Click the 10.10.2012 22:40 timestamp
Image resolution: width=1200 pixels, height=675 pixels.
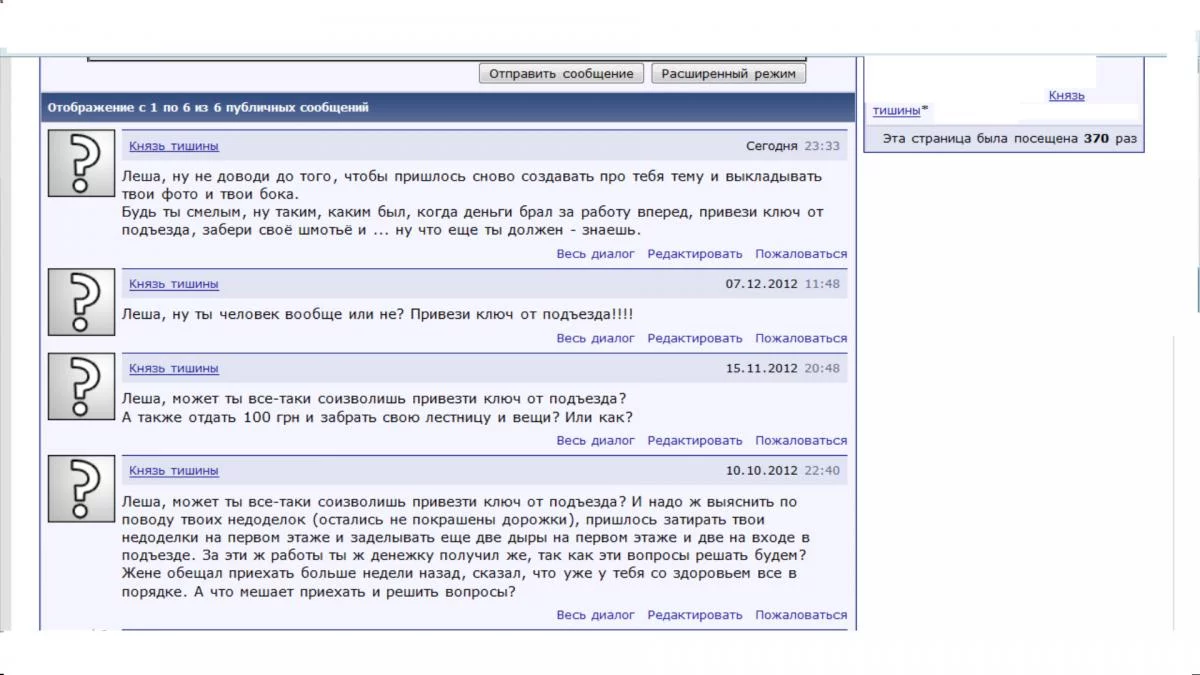click(x=783, y=470)
